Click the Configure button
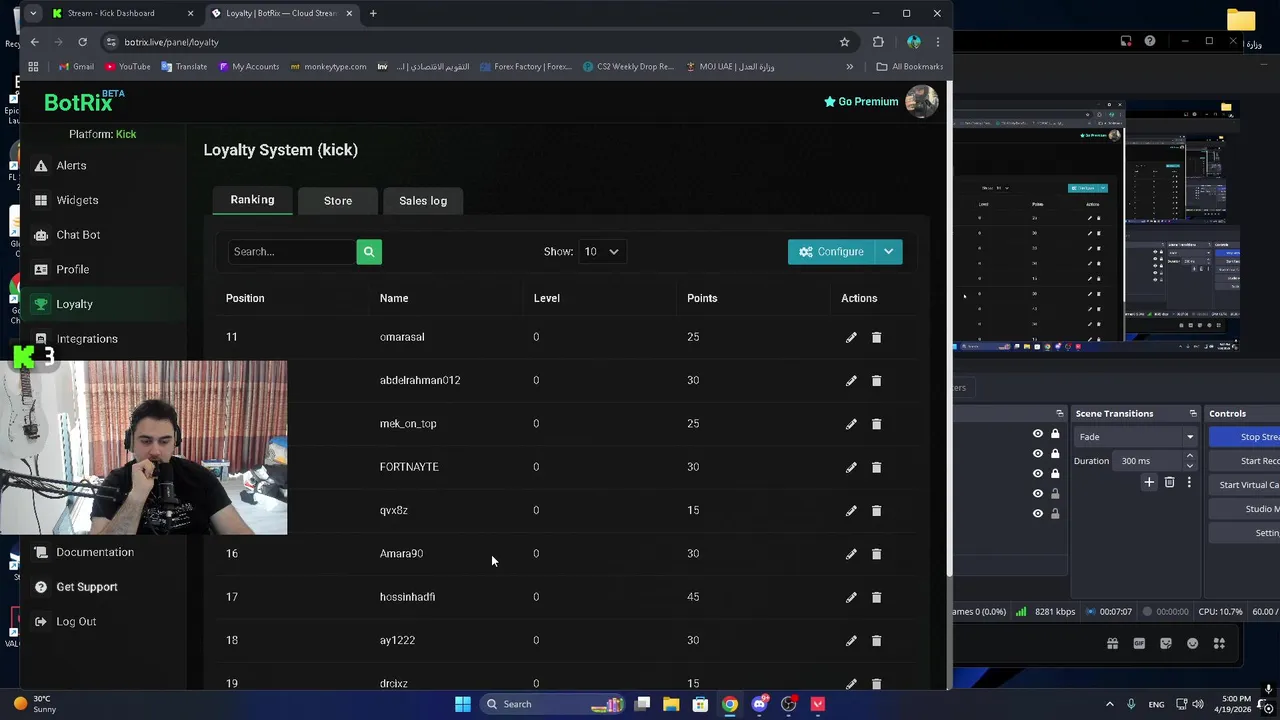The image size is (1280, 720). coord(831,252)
